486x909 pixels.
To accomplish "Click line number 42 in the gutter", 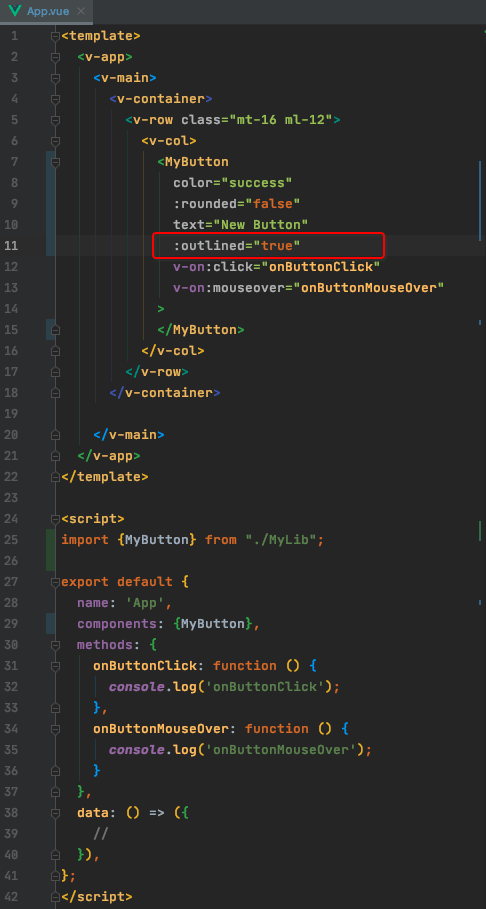I will (11, 896).
